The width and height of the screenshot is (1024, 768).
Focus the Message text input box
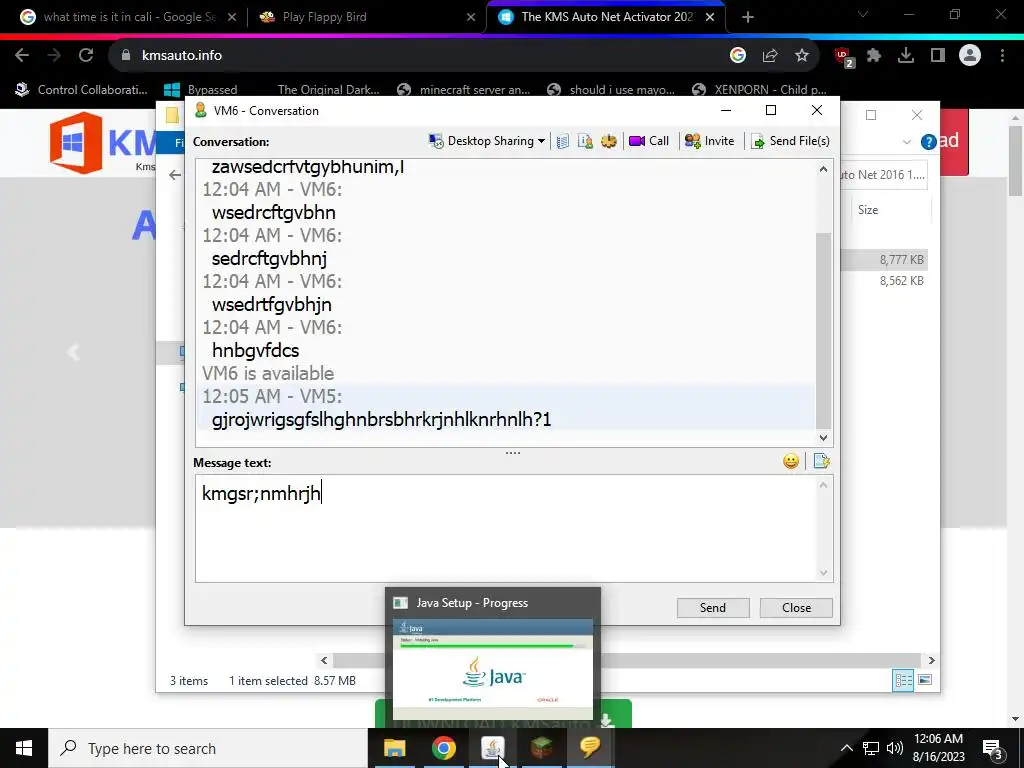tap(505, 528)
